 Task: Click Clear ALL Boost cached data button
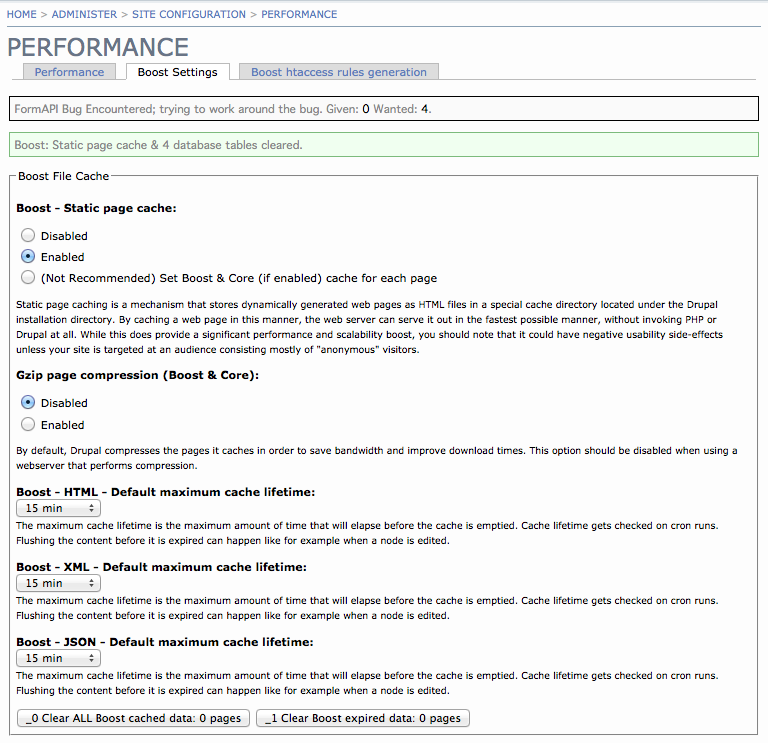[x=134, y=718]
